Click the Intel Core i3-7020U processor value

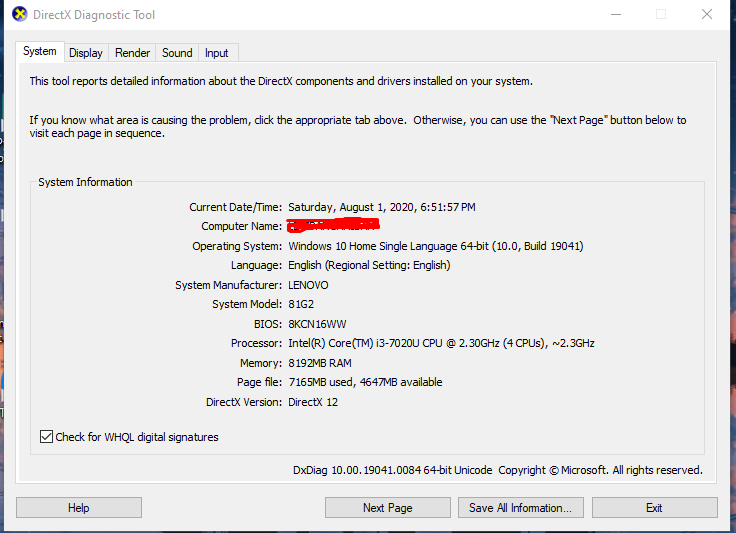coord(441,343)
